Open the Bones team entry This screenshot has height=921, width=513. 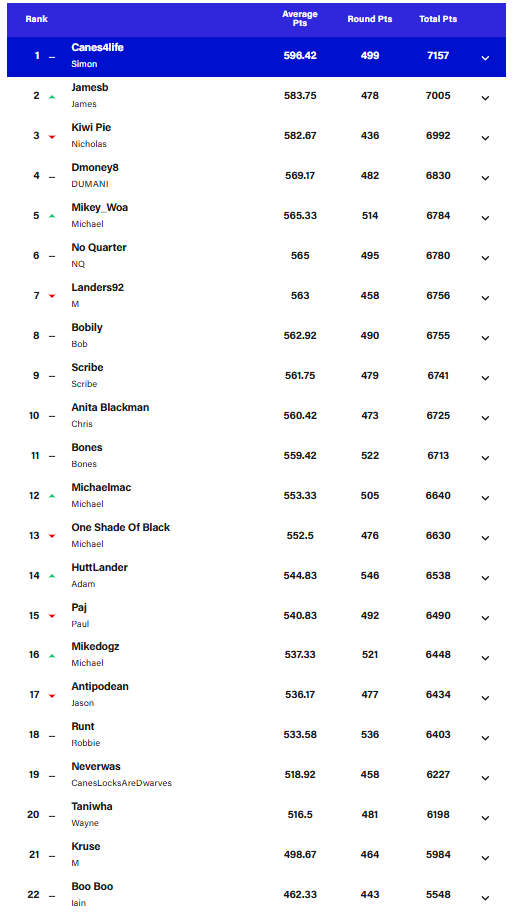(87, 447)
